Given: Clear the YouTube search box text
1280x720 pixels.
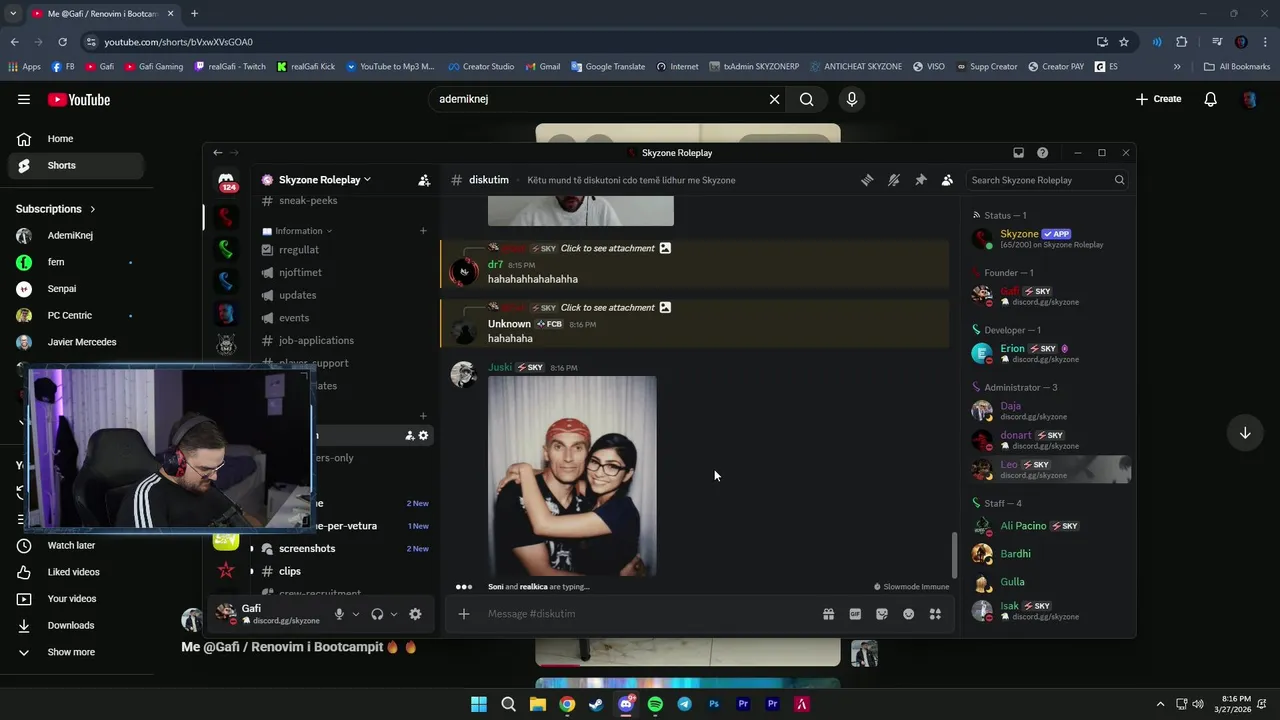Looking at the screenshot, I should 774,99.
